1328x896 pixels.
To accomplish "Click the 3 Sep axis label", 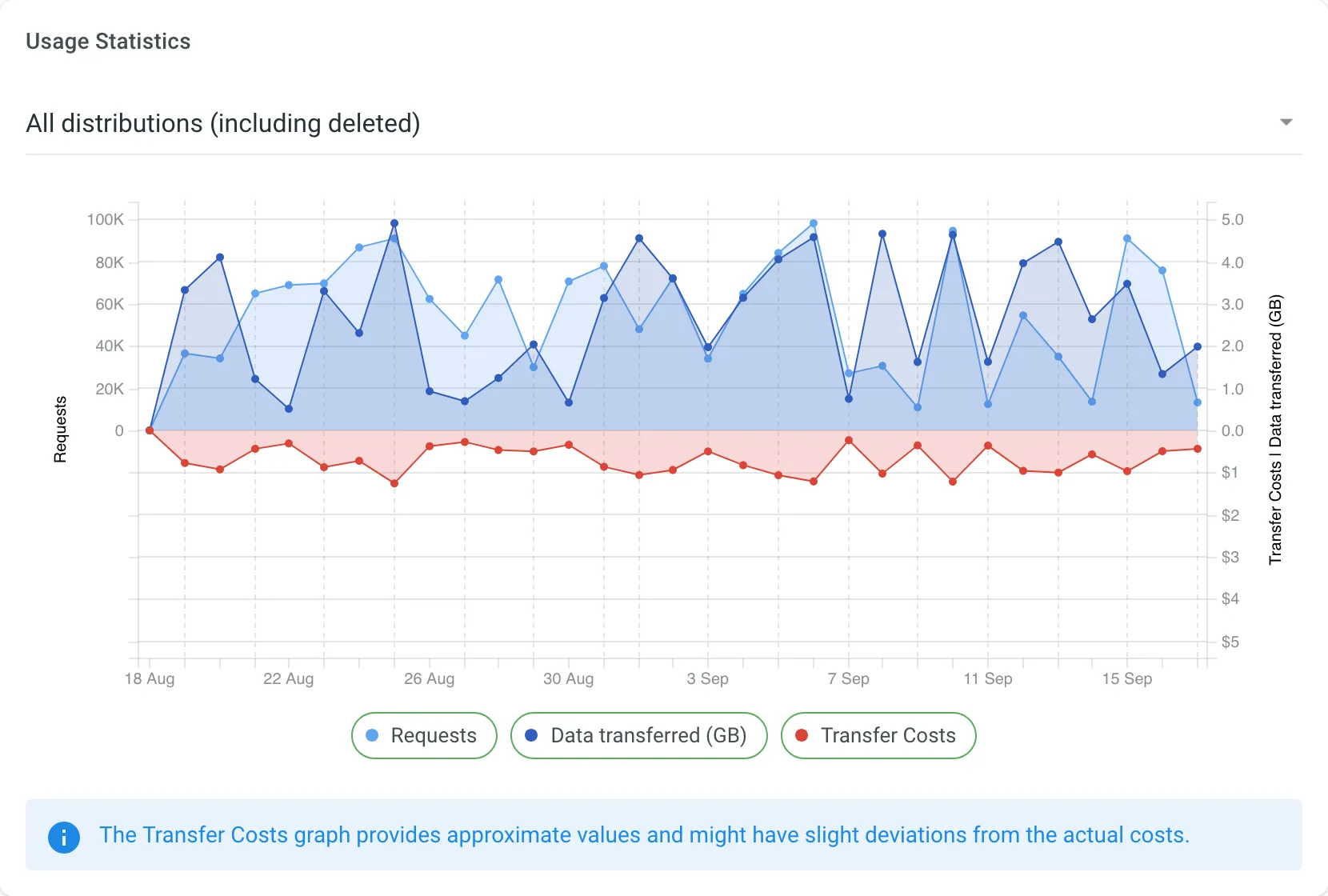I will tap(707, 678).
